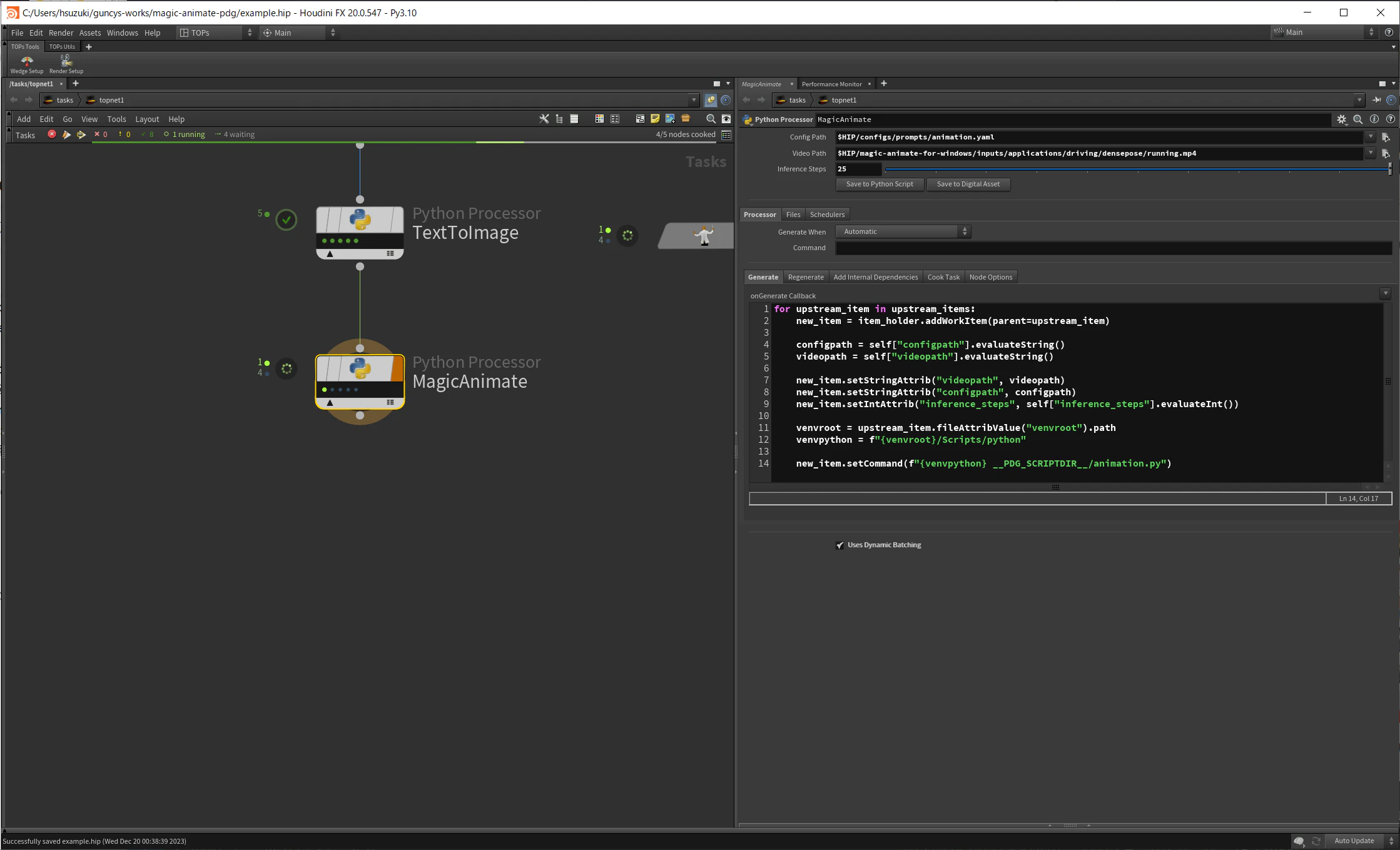Open the TOPs desktop dropdown
This screenshot has height=850, width=1400.
click(215, 33)
